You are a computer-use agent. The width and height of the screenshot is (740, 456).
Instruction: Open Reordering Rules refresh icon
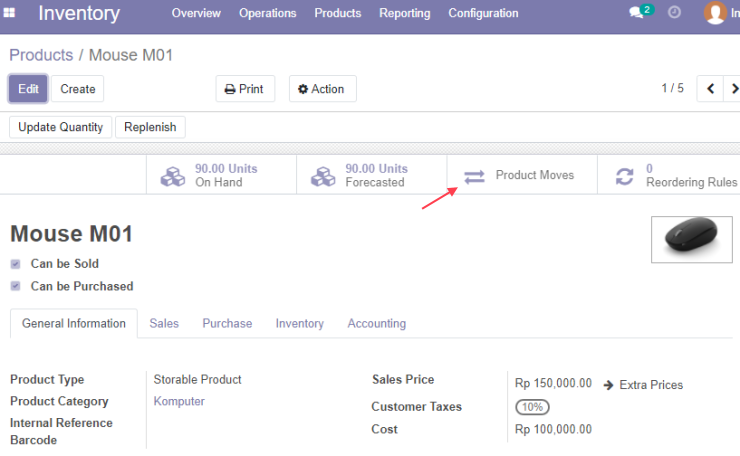624,177
